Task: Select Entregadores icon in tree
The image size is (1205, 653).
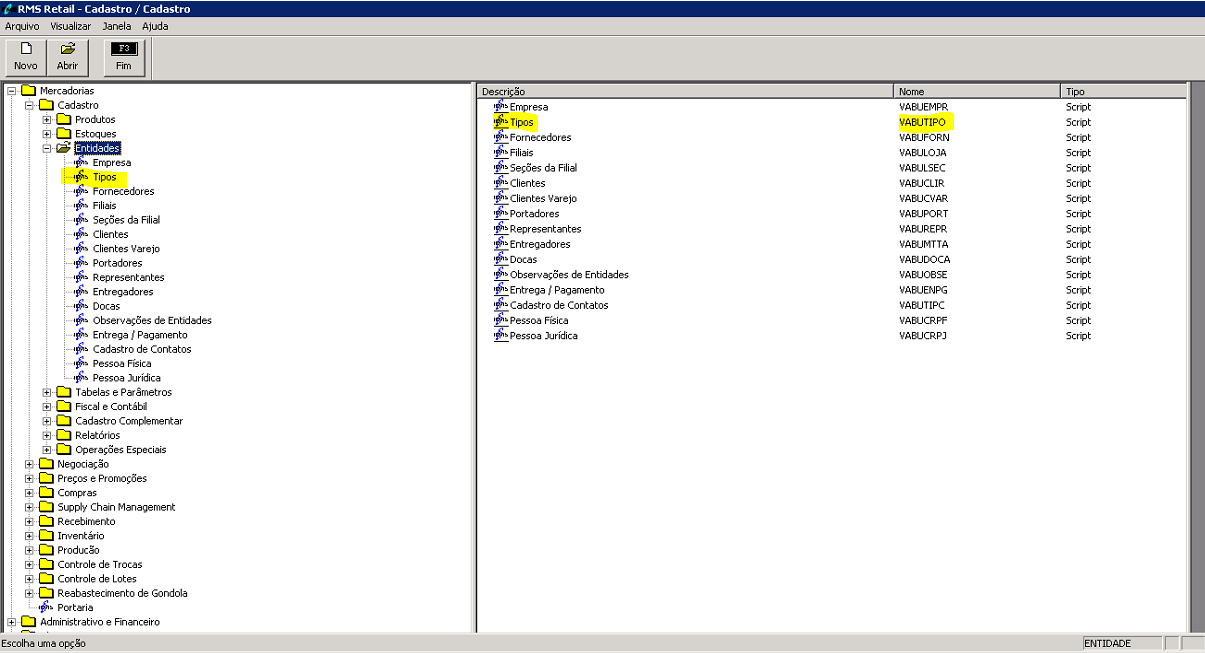Action: click(x=81, y=292)
